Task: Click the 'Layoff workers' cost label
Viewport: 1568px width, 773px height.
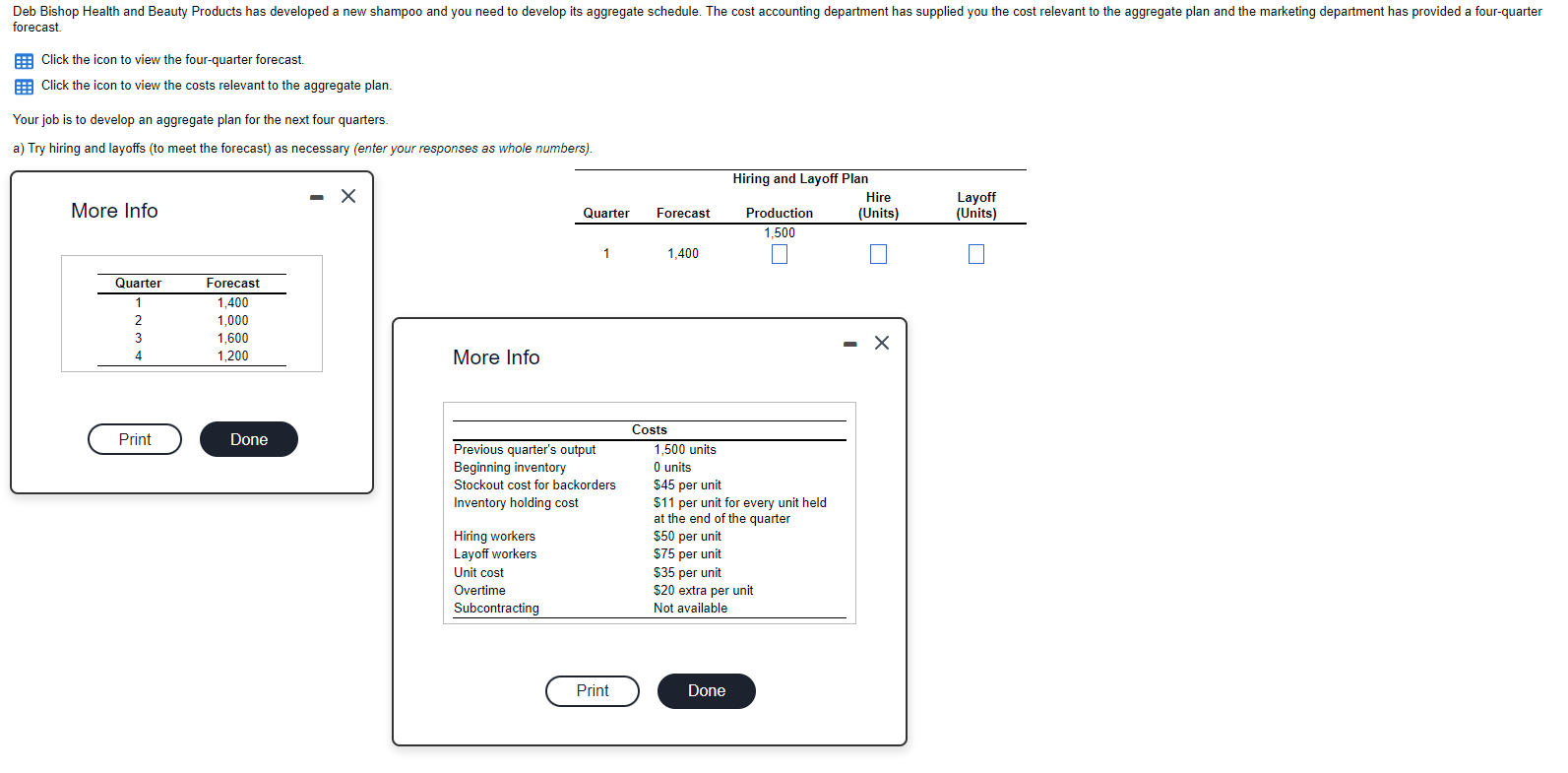Action: coord(495,554)
